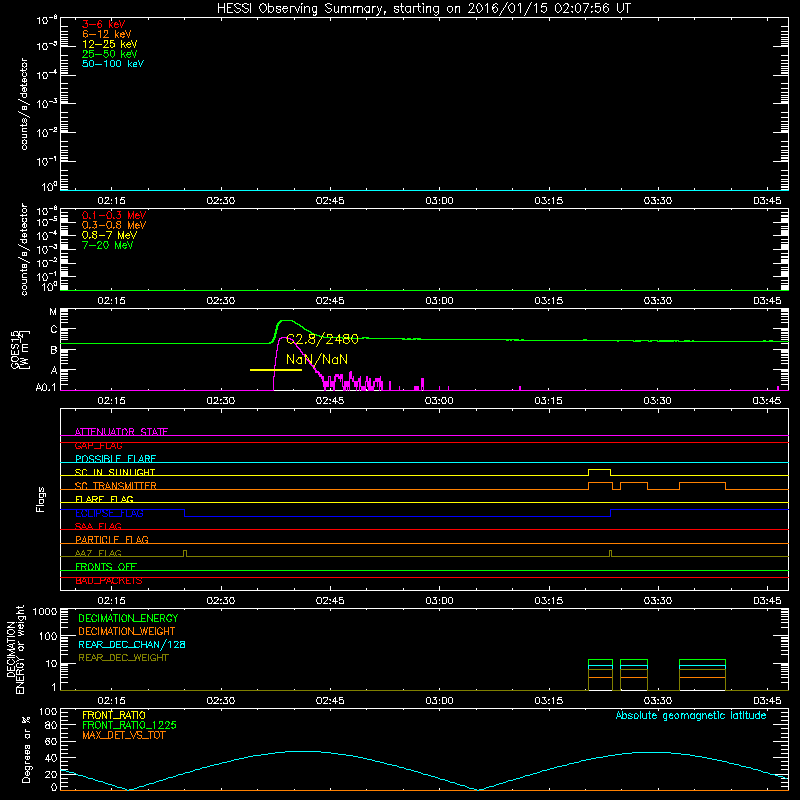This screenshot has width=800, height=800.
Task: Select the FRONT_RATIO legend label
Action: [114, 715]
